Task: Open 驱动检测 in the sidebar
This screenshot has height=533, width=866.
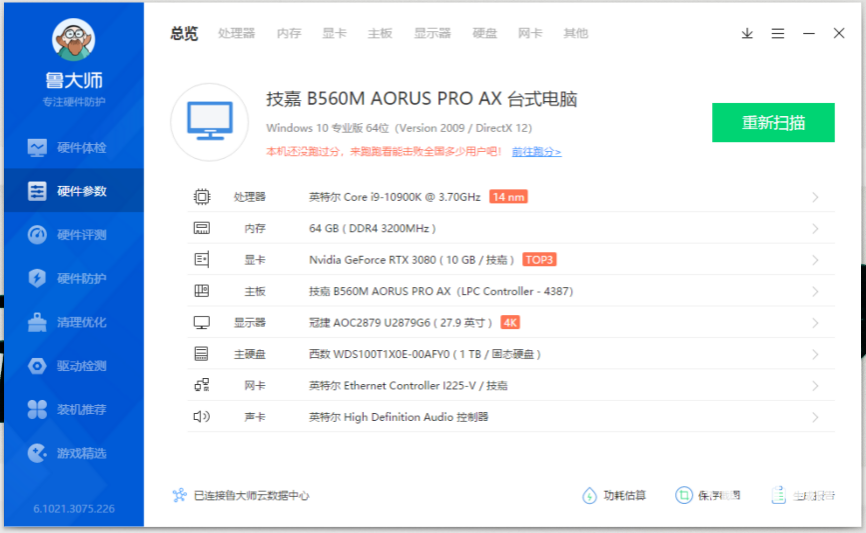Action: [x=72, y=366]
